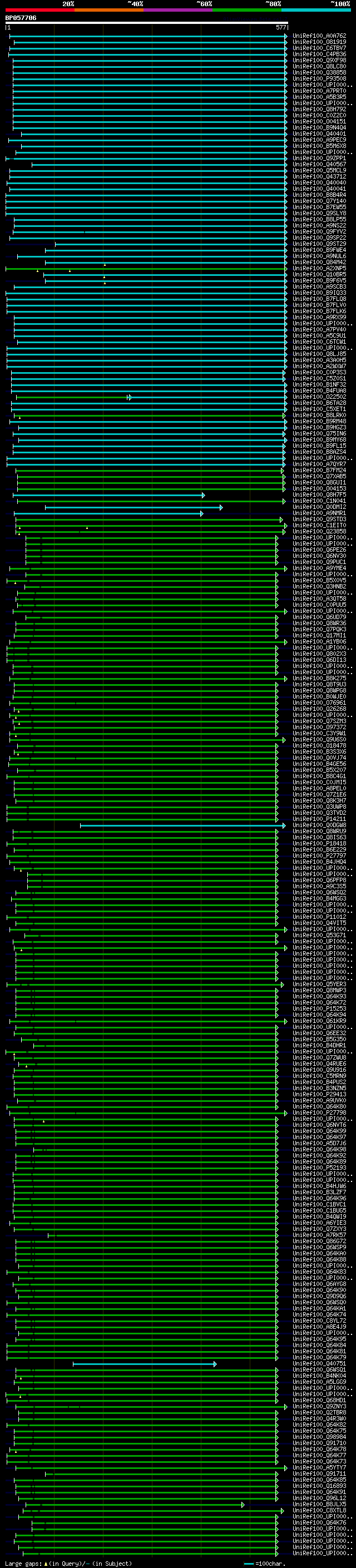
Task: Open hit UniRef100_C4PB36
Action: click(319, 54)
